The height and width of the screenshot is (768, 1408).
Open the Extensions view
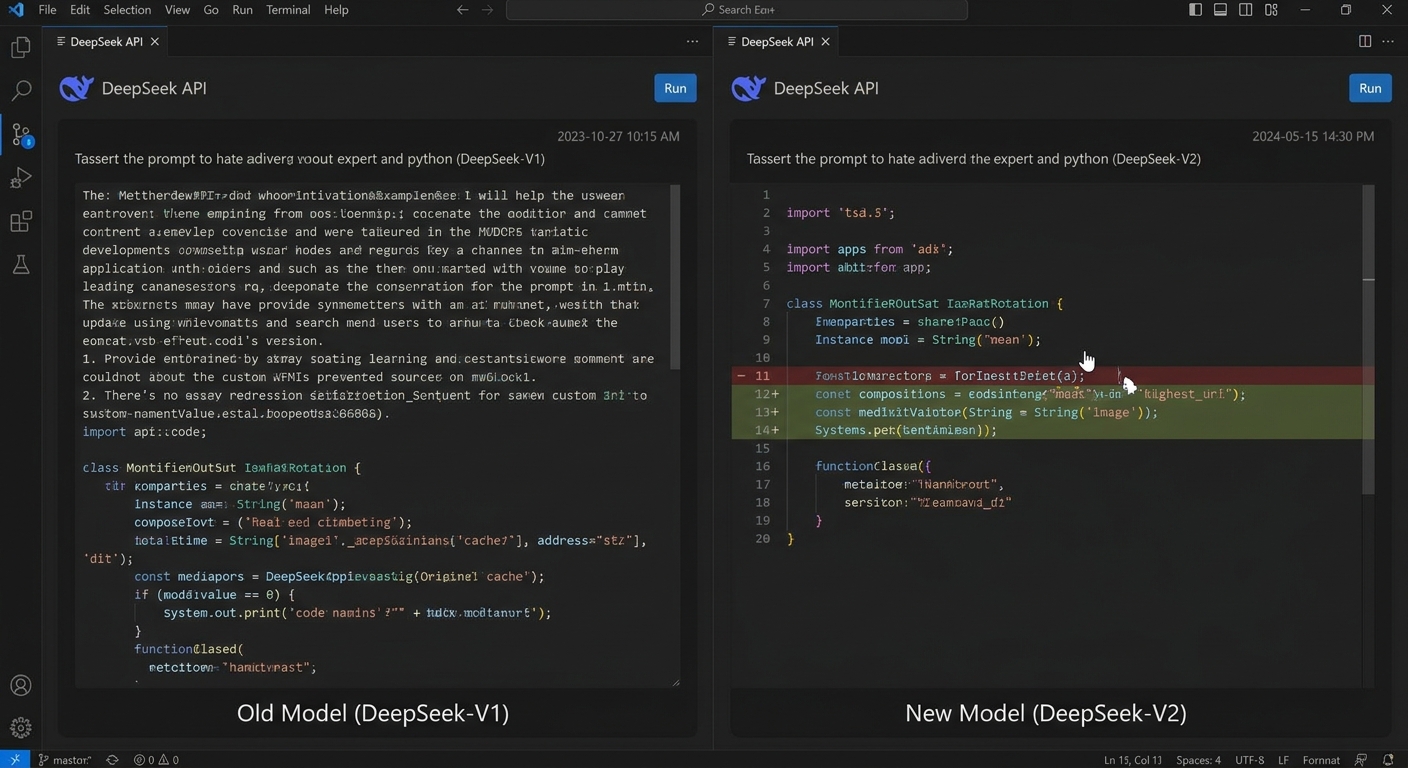pos(20,221)
